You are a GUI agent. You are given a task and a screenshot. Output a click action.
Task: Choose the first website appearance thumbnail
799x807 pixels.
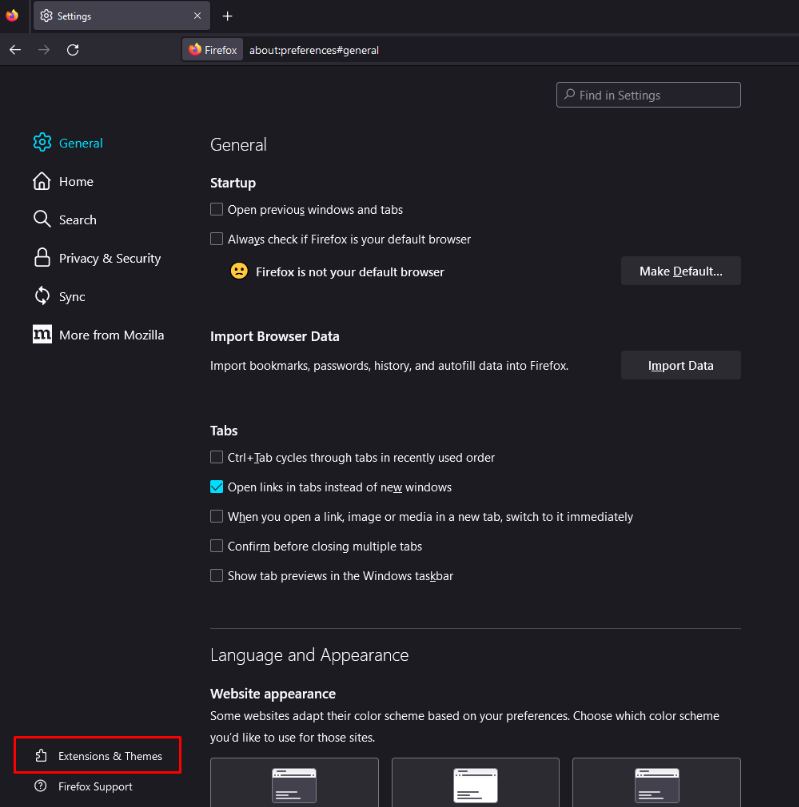tap(294, 782)
